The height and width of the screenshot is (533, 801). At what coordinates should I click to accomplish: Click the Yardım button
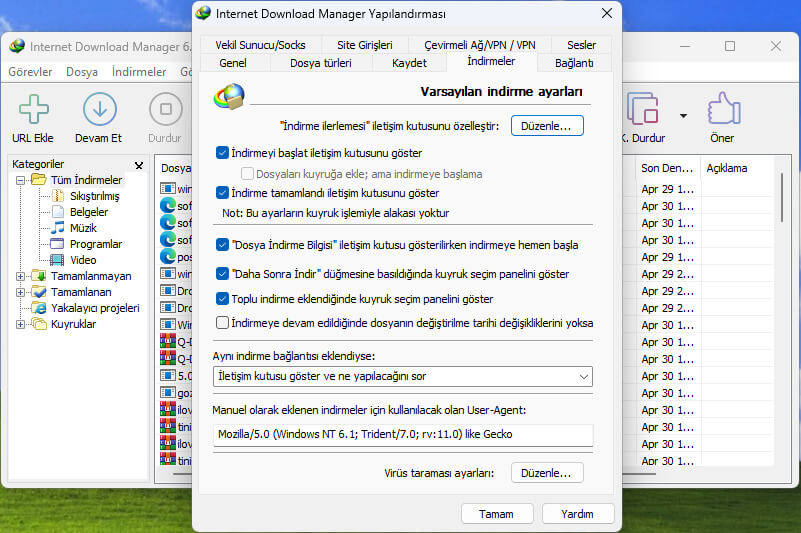coord(578,514)
